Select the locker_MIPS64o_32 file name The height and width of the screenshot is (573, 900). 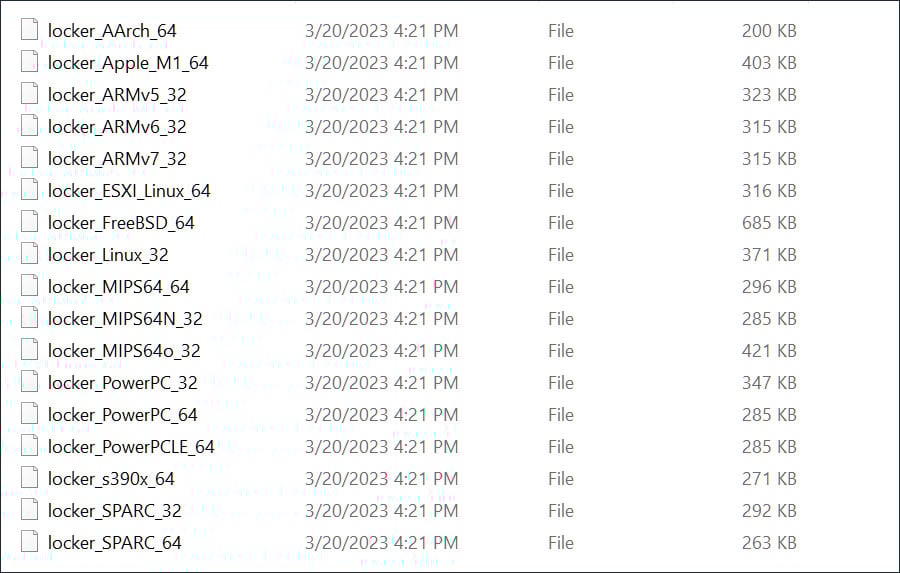(124, 351)
